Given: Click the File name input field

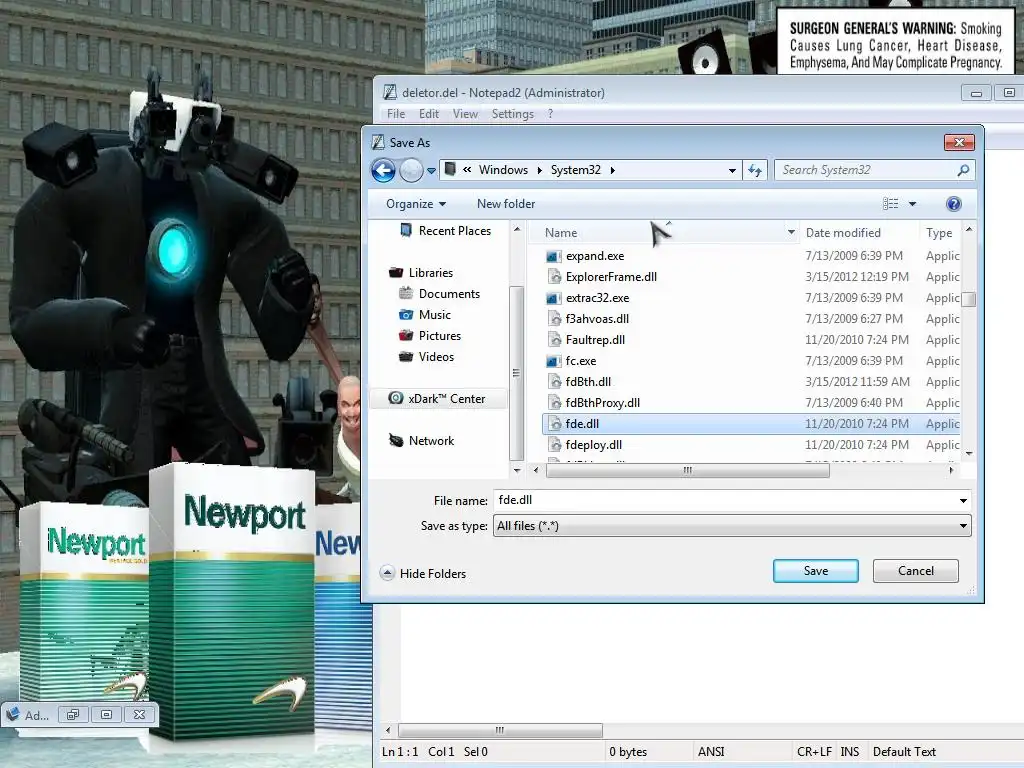Looking at the screenshot, I should coord(724,500).
